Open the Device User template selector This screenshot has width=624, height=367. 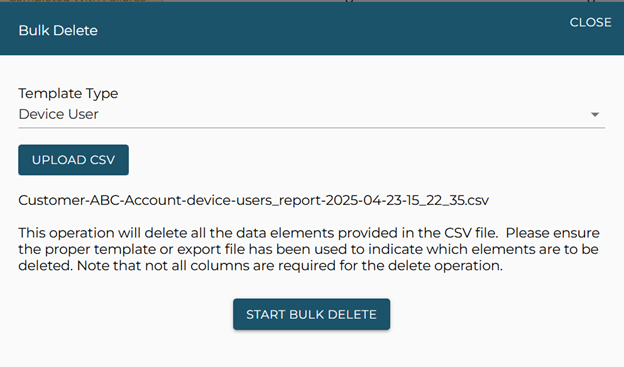point(312,115)
